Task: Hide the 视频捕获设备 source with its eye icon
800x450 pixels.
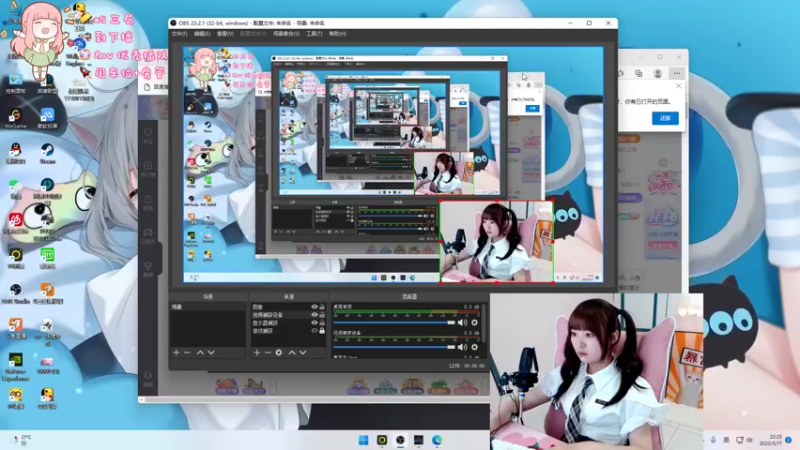Action: (x=314, y=315)
